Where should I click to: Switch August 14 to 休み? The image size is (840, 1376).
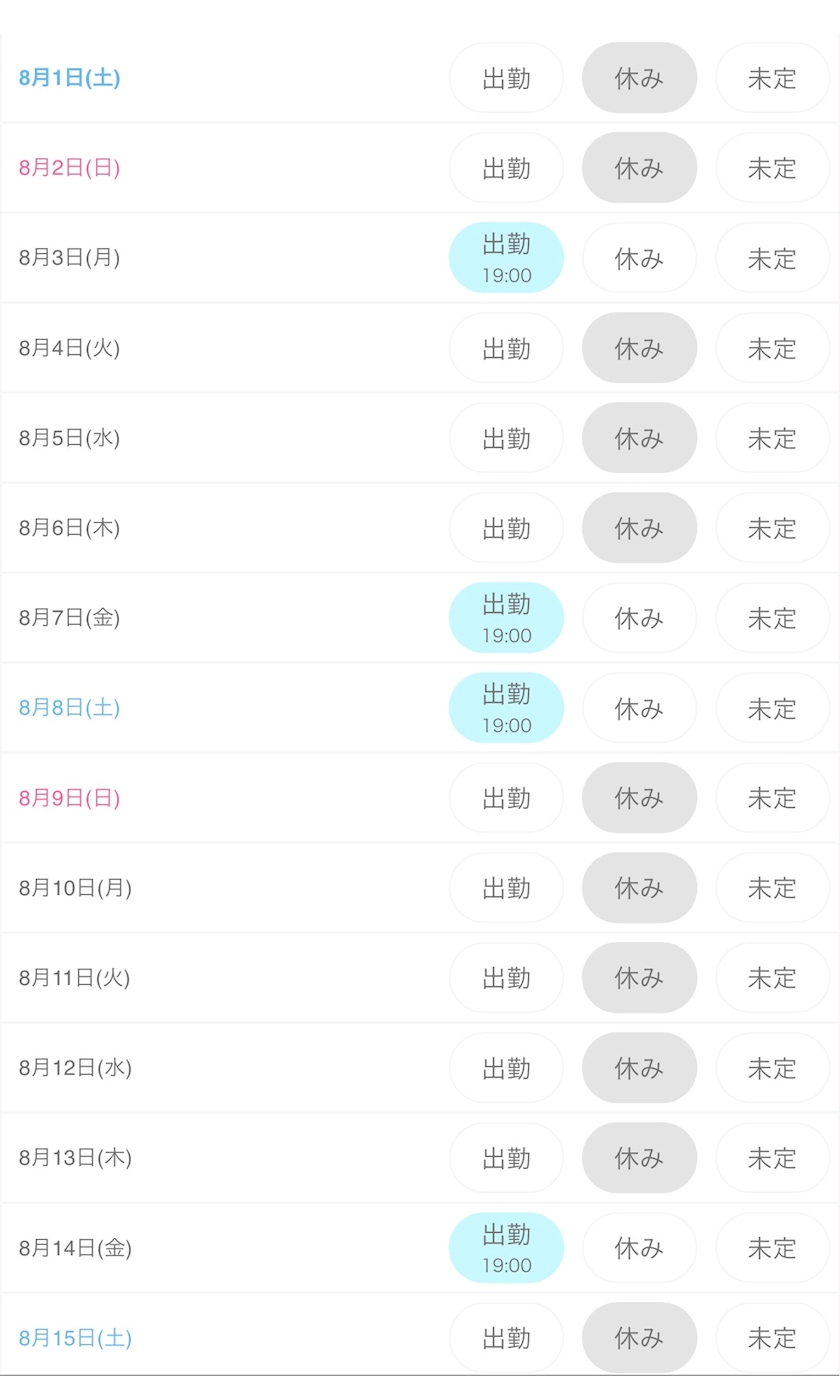pyautogui.click(x=639, y=1248)
